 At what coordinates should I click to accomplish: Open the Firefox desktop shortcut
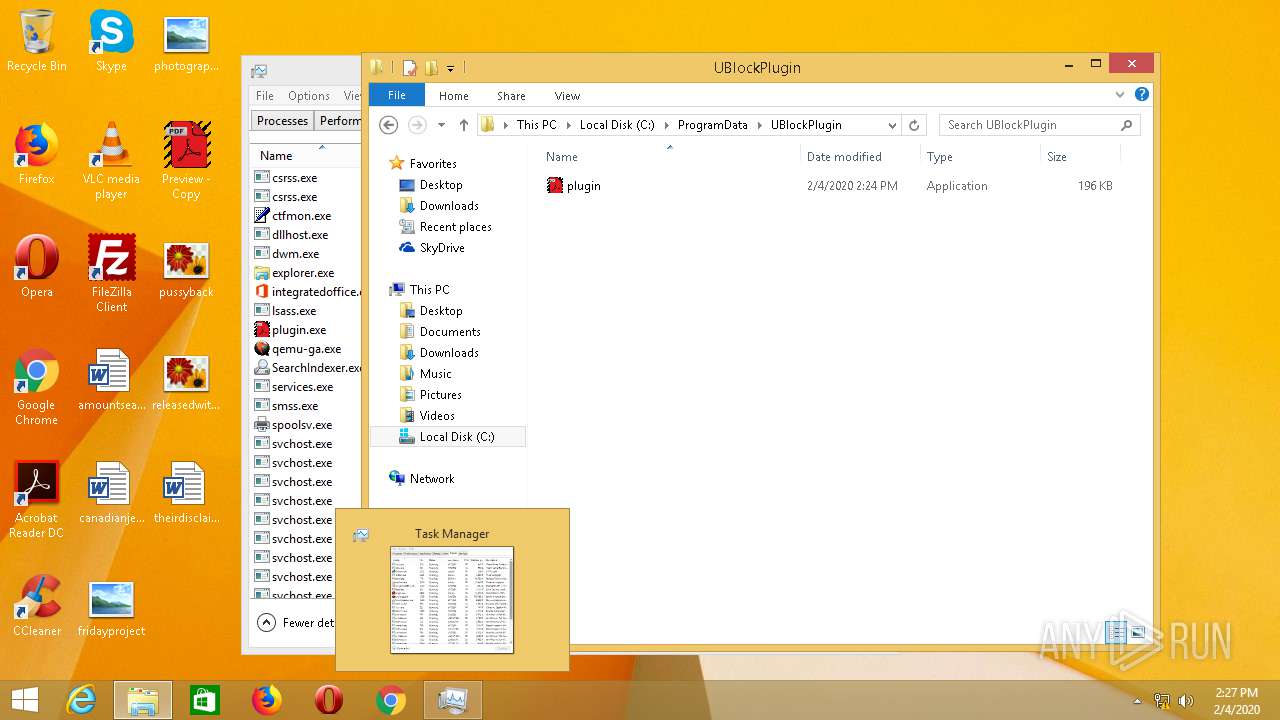point(36,153)
